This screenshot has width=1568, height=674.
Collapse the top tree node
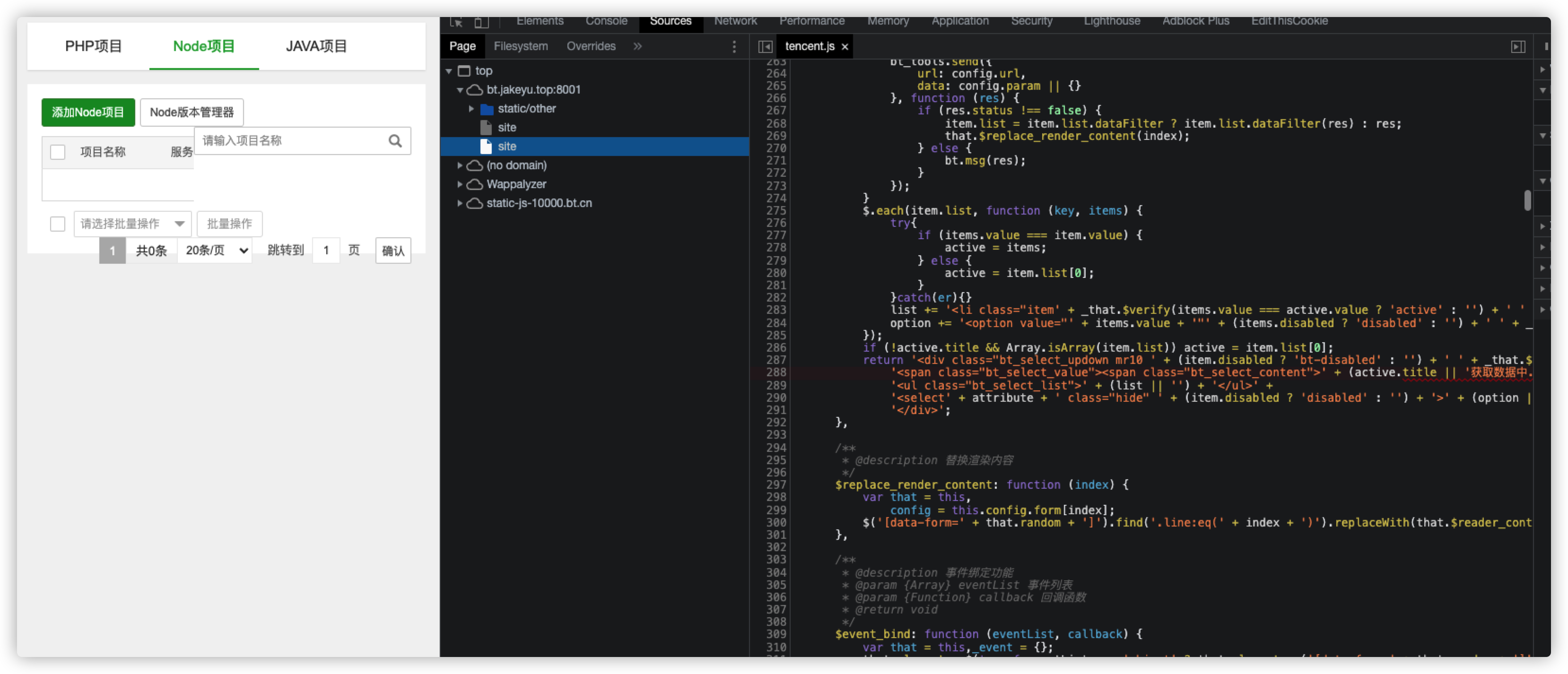coord(449,71)
